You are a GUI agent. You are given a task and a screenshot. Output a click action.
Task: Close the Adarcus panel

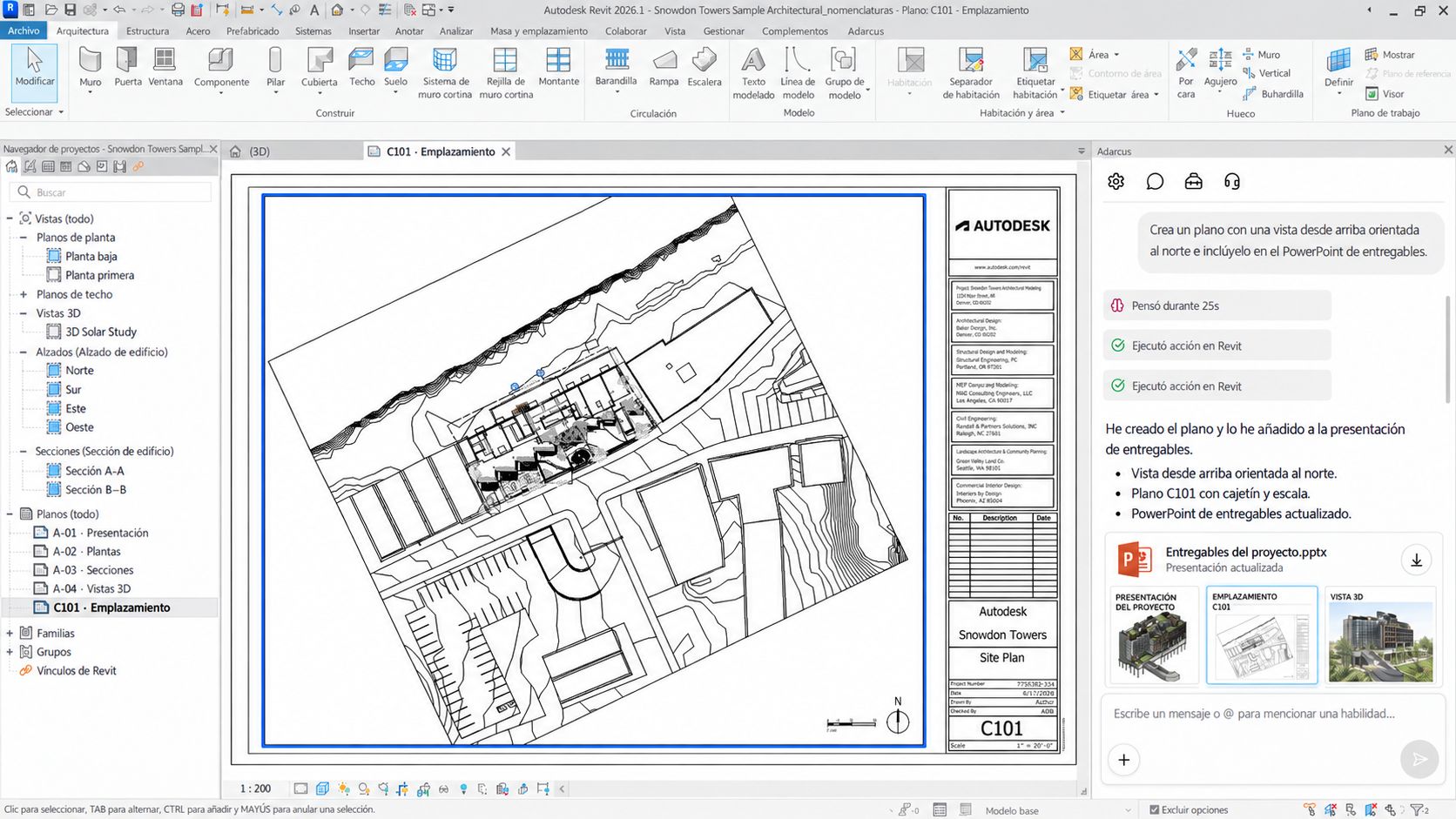[x=1448, y=150]
